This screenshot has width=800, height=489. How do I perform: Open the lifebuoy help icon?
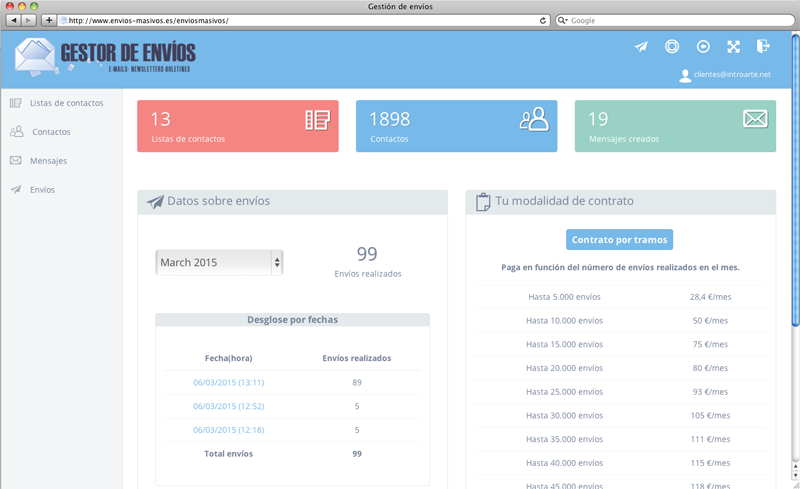(x=672, y=47)
